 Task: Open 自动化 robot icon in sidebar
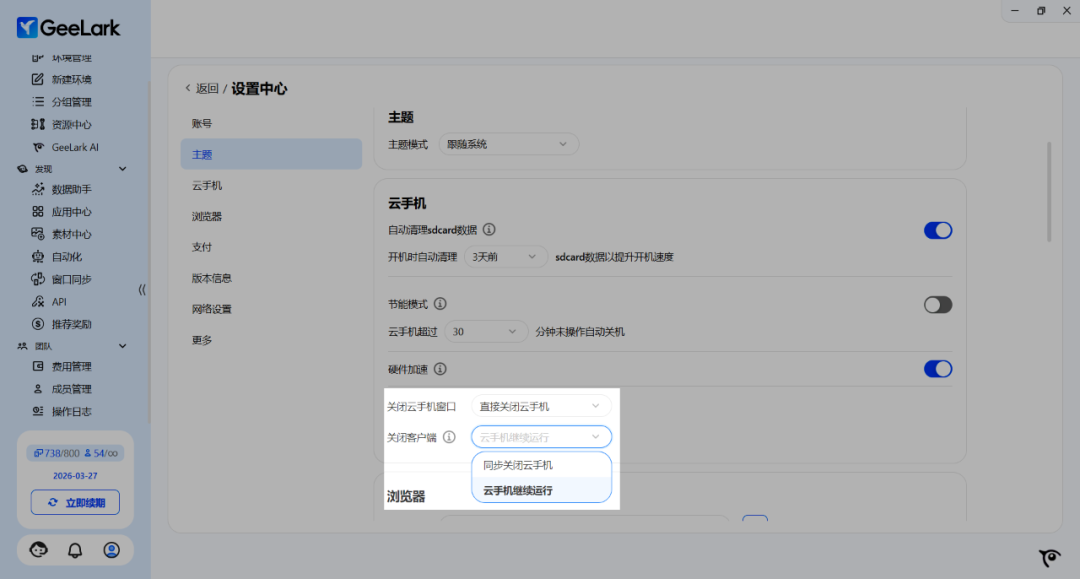pos(38,257)
